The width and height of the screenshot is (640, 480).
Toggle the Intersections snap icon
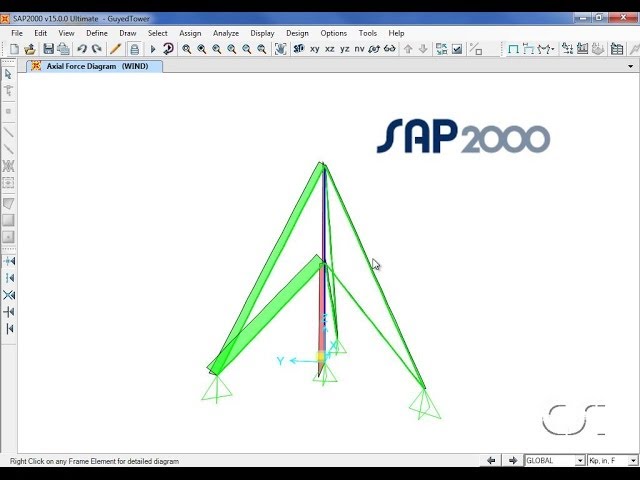(x=9, y=295)
